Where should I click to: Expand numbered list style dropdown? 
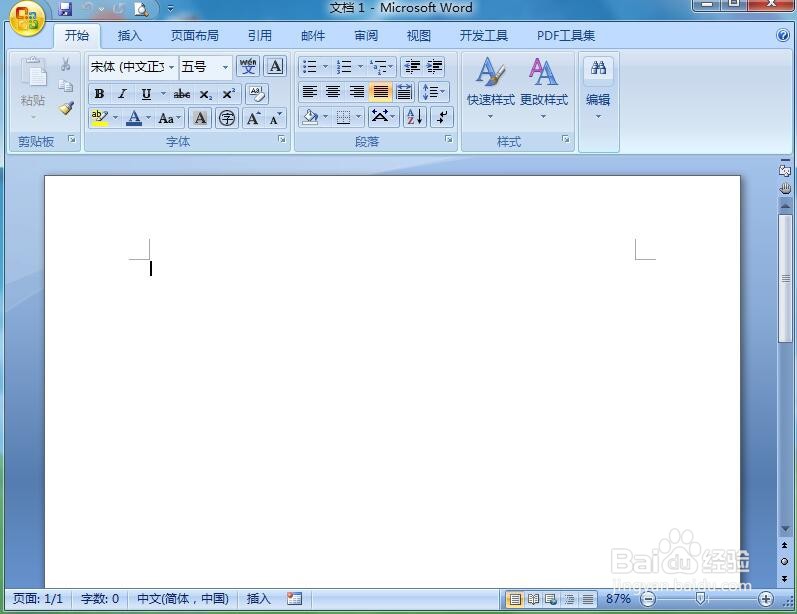pyautogui.click(x=360, y=67)
